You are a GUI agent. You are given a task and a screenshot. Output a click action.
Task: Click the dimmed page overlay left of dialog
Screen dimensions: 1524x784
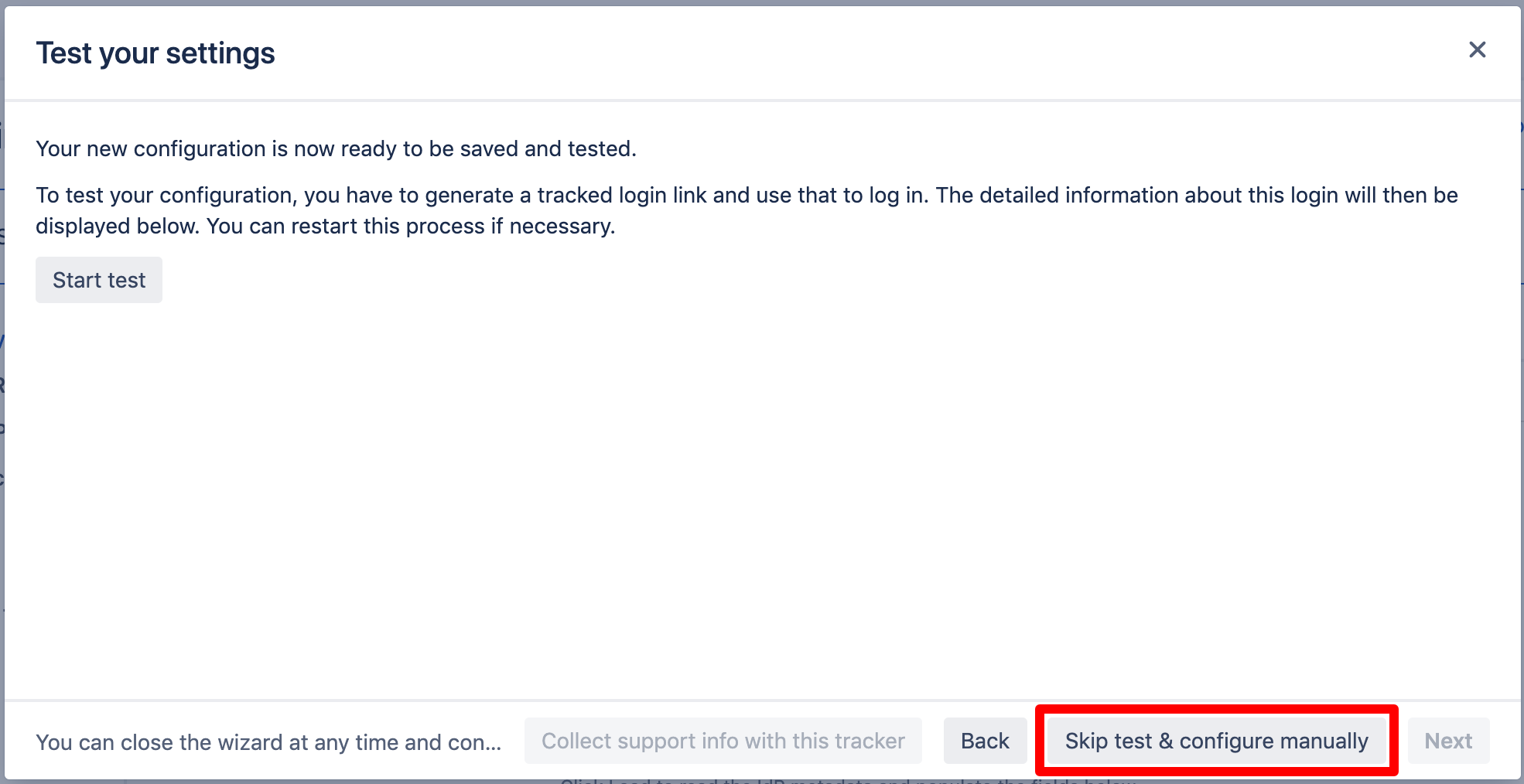(x=2, y=387)
